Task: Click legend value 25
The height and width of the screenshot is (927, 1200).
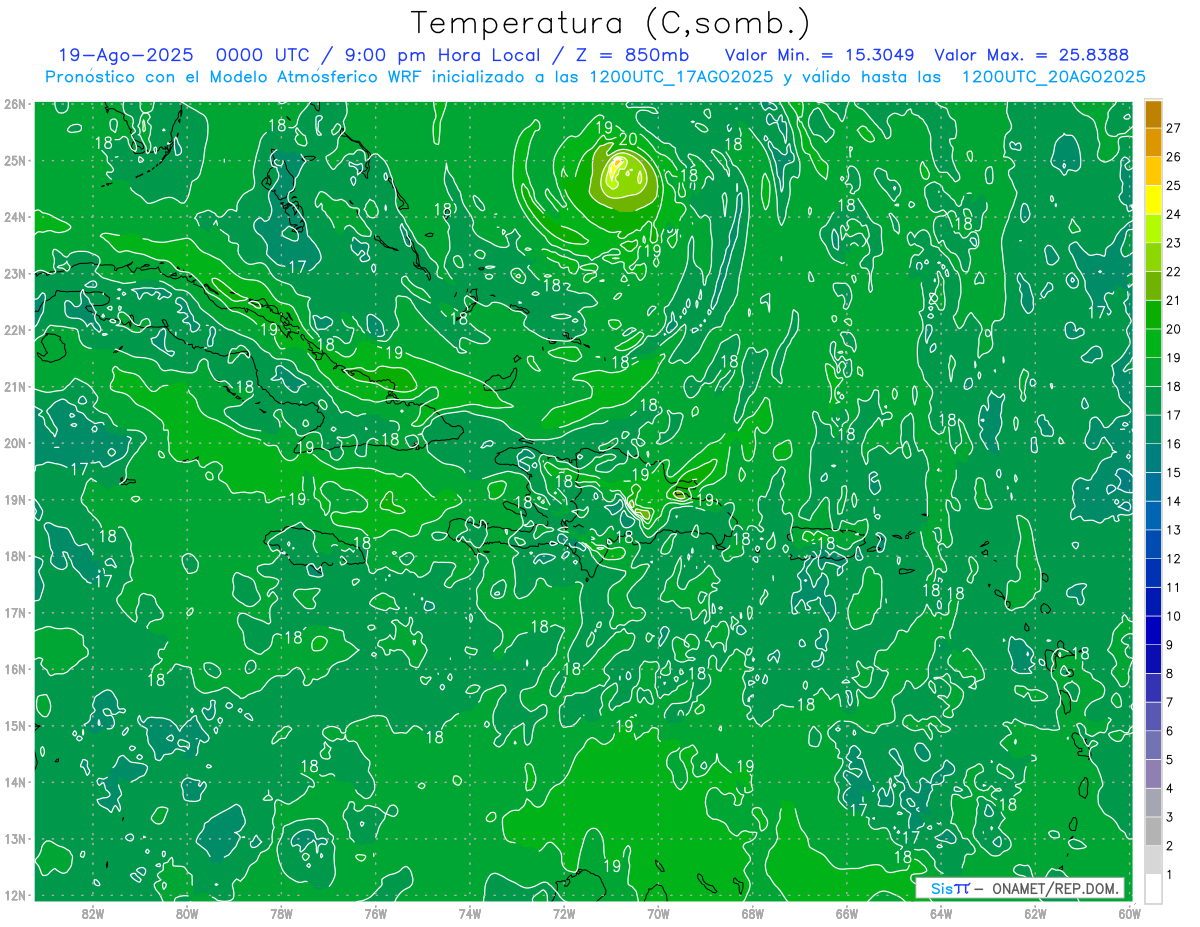Action: pyautogui.click(x=1174, y=186)
